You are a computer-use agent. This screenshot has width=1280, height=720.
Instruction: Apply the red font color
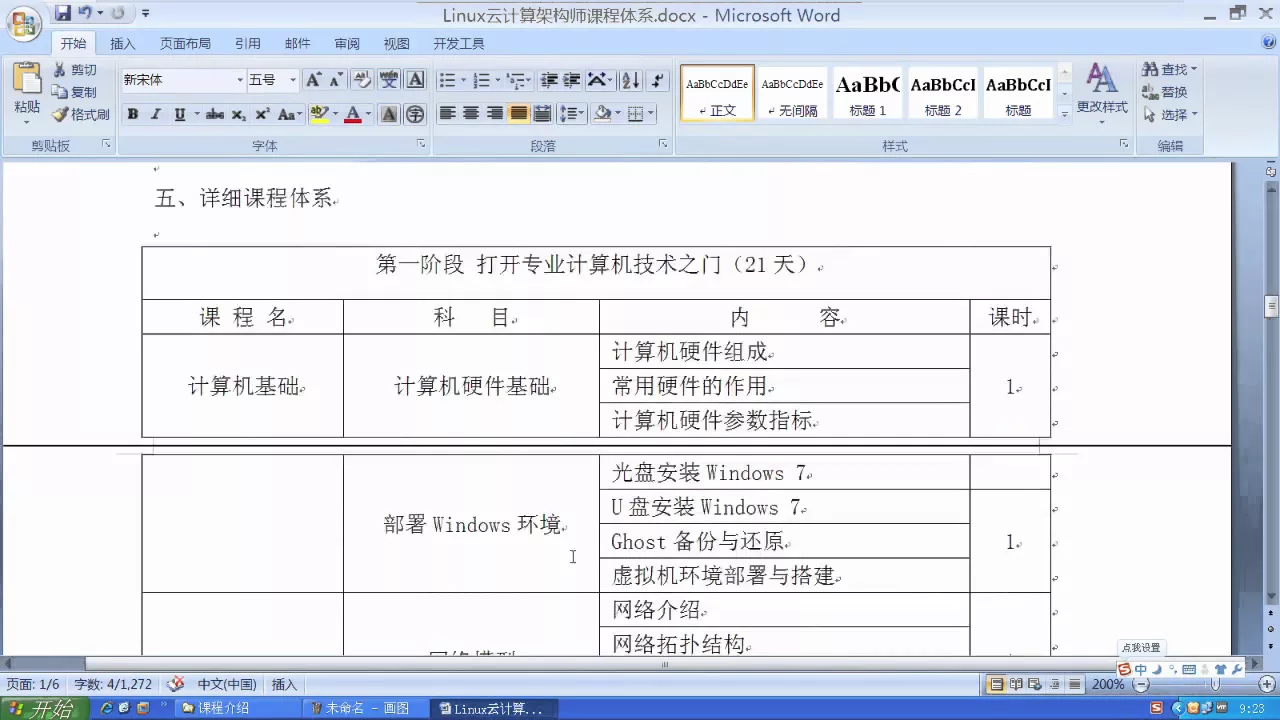[x=352, y=114]
